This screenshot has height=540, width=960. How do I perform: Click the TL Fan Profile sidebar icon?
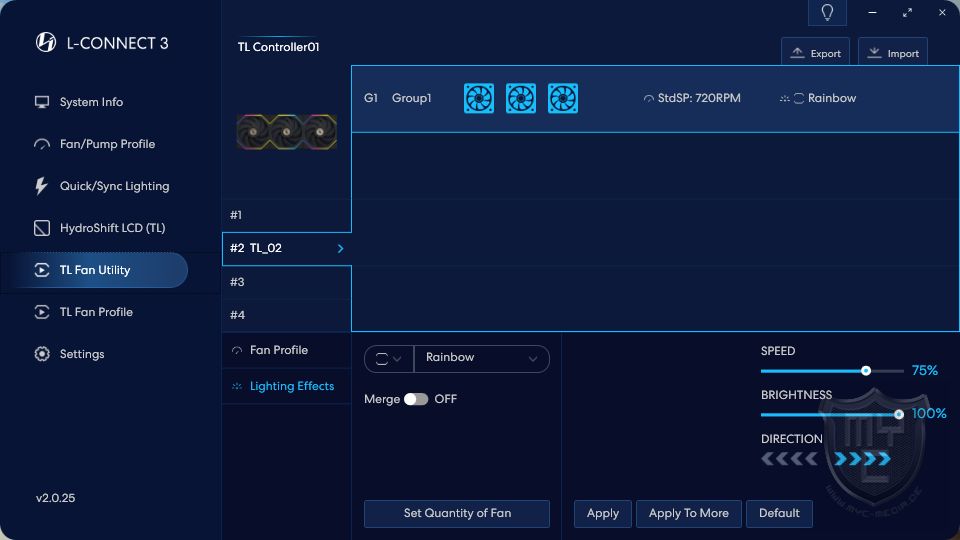(x=42, y=312)
